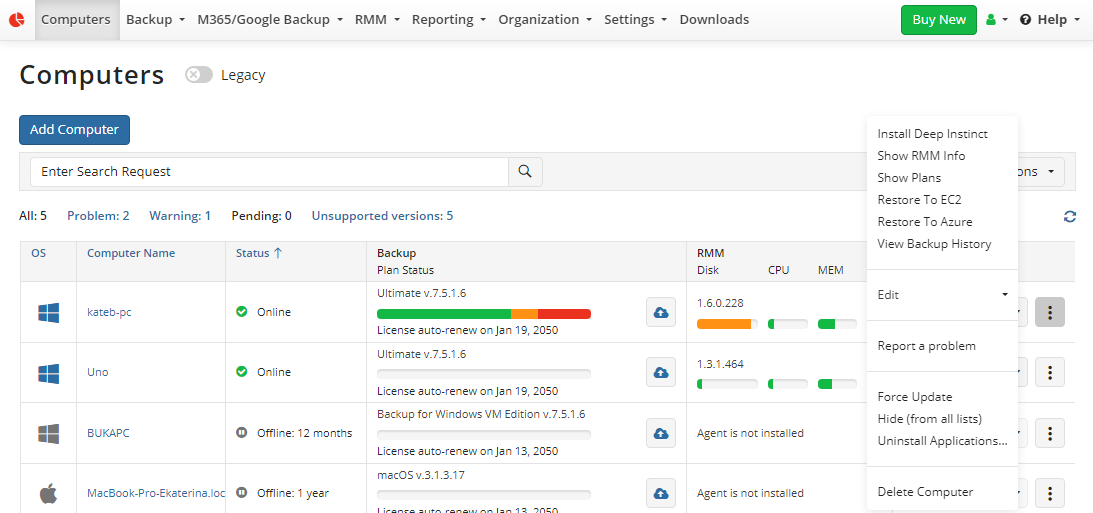The height and width of the screenshot is (513, 1093).
Task: Select Delete Computer from the context menu
Action: pyautogui.click(x=925, y=492)
